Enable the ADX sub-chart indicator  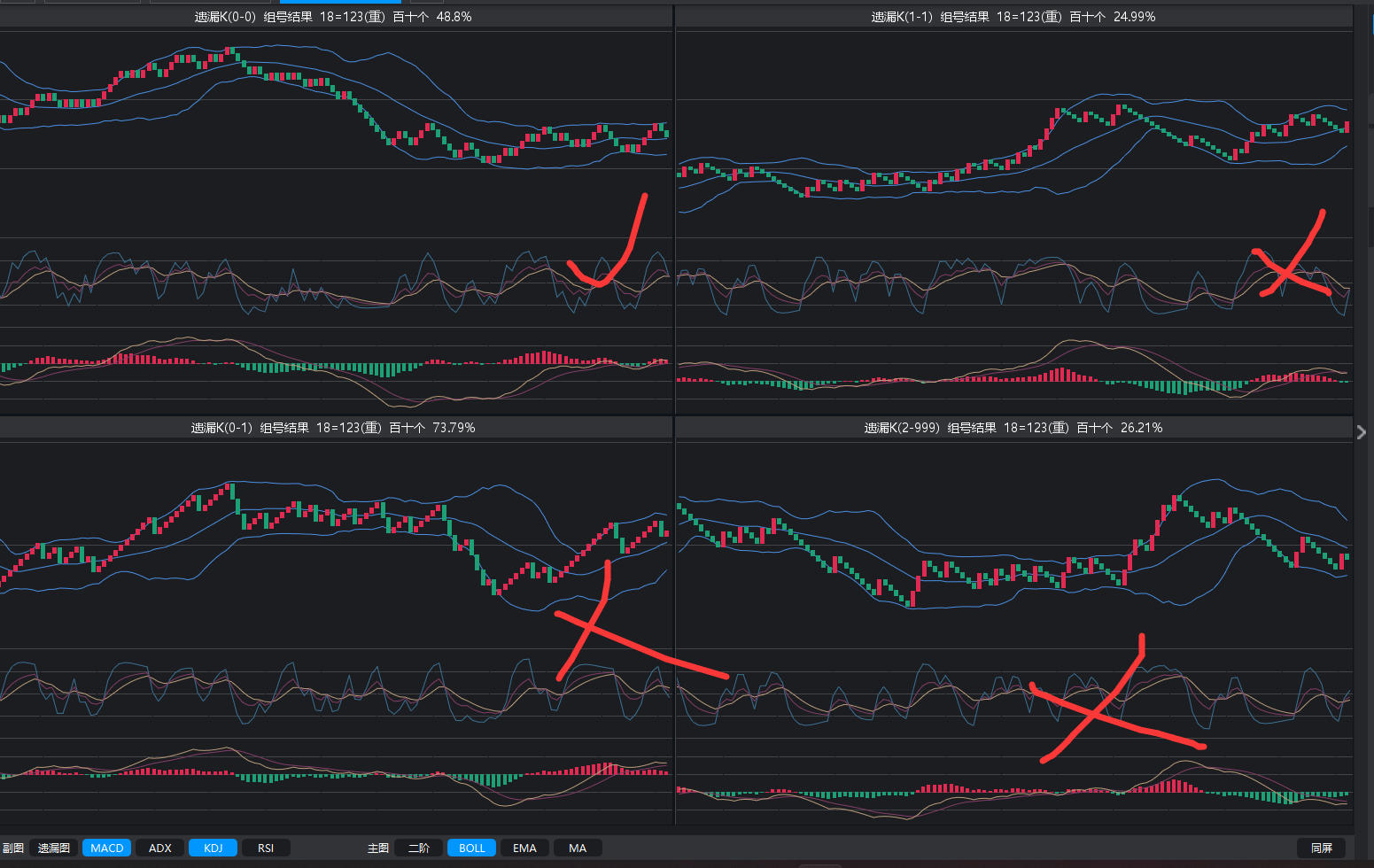(x=160, y=848)
